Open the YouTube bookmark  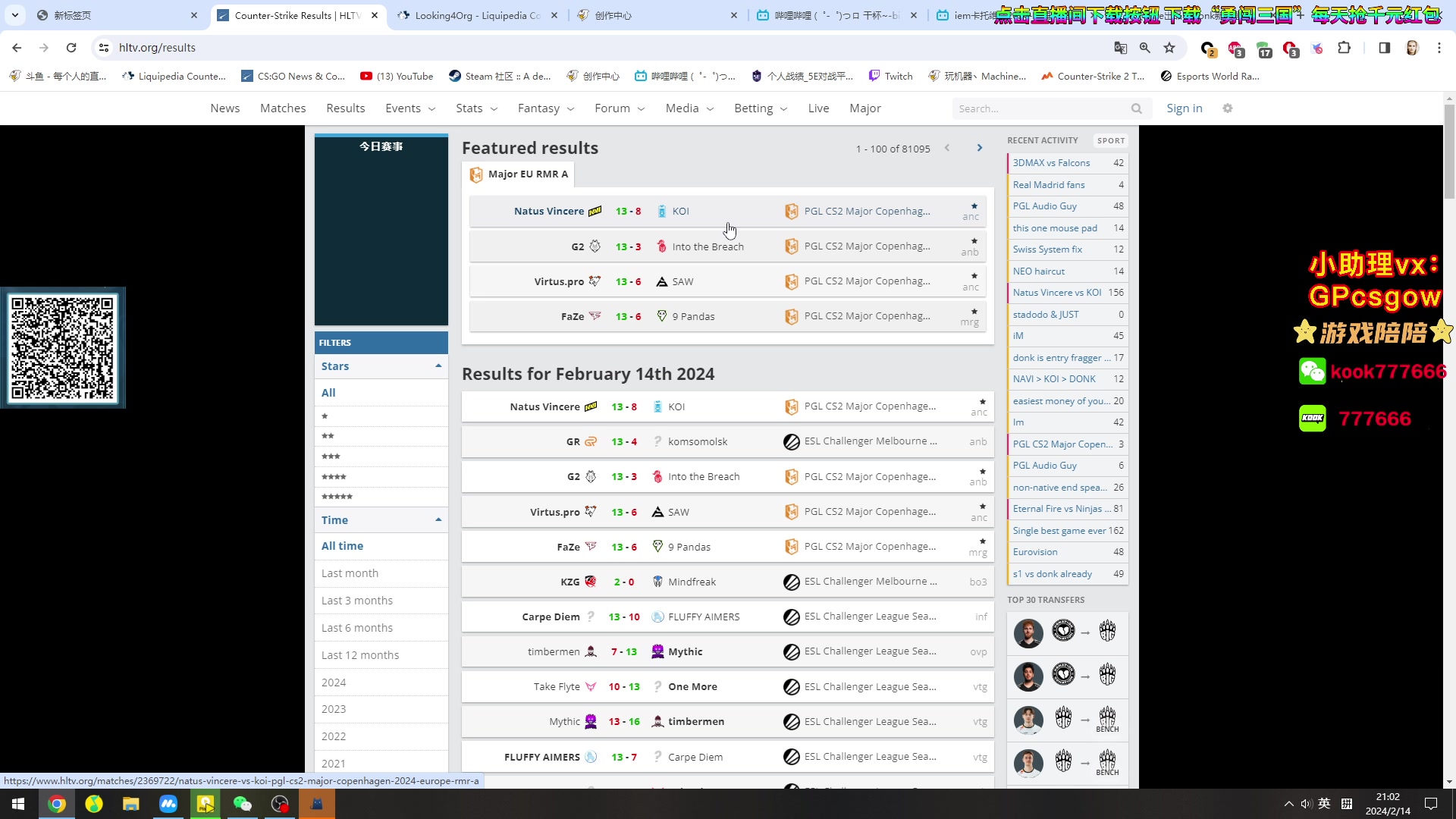[397, 76]
